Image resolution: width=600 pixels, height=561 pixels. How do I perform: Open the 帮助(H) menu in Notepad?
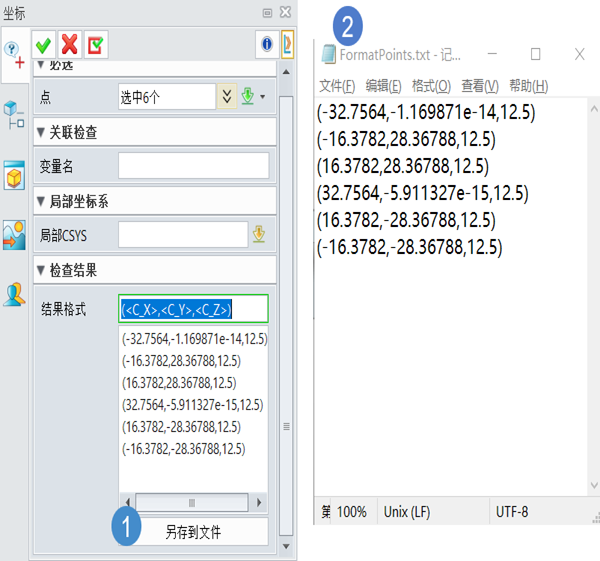pyautogui.click(x=528, y=86)
